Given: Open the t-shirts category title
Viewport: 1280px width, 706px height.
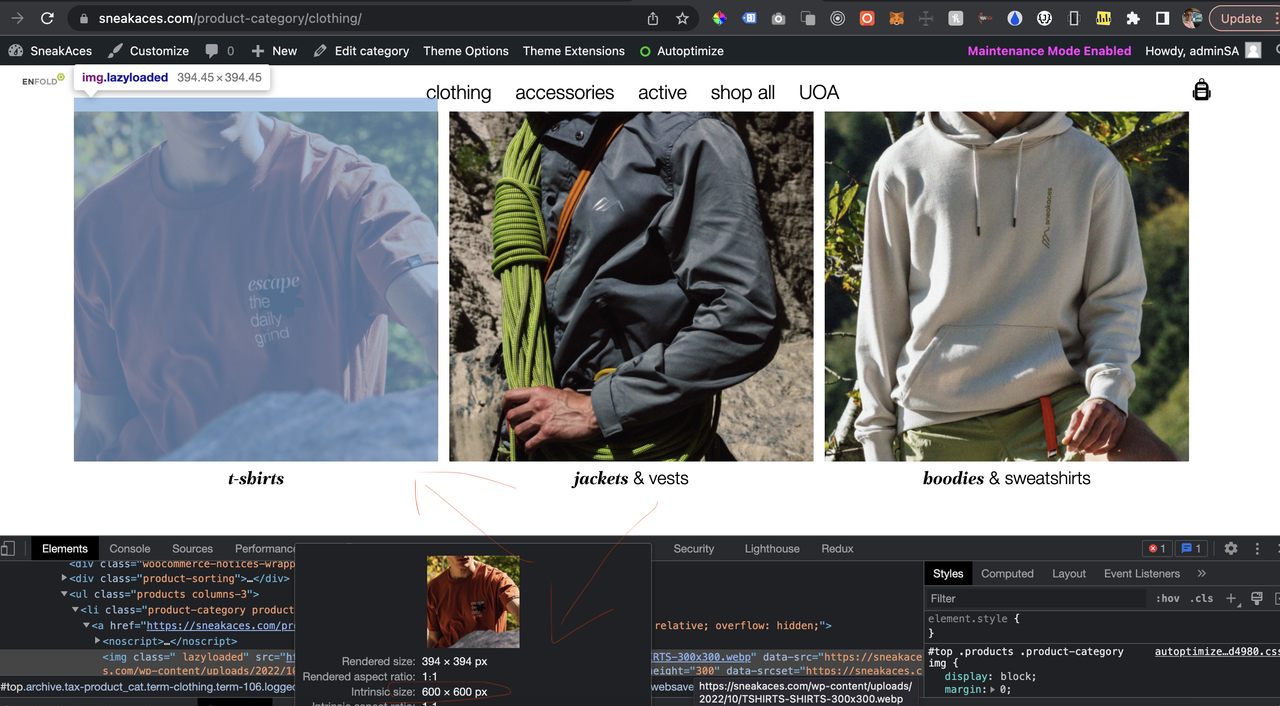Looking at the screenshot, I should (x=256, y=478).
